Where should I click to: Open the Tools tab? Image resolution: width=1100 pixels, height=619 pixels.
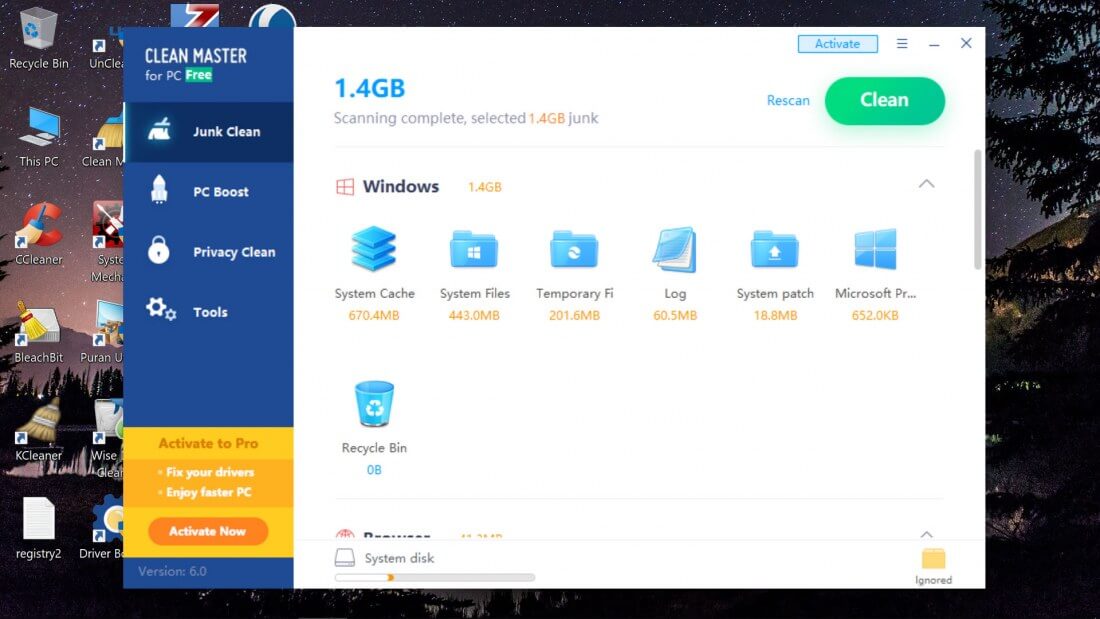click(208, 312)
